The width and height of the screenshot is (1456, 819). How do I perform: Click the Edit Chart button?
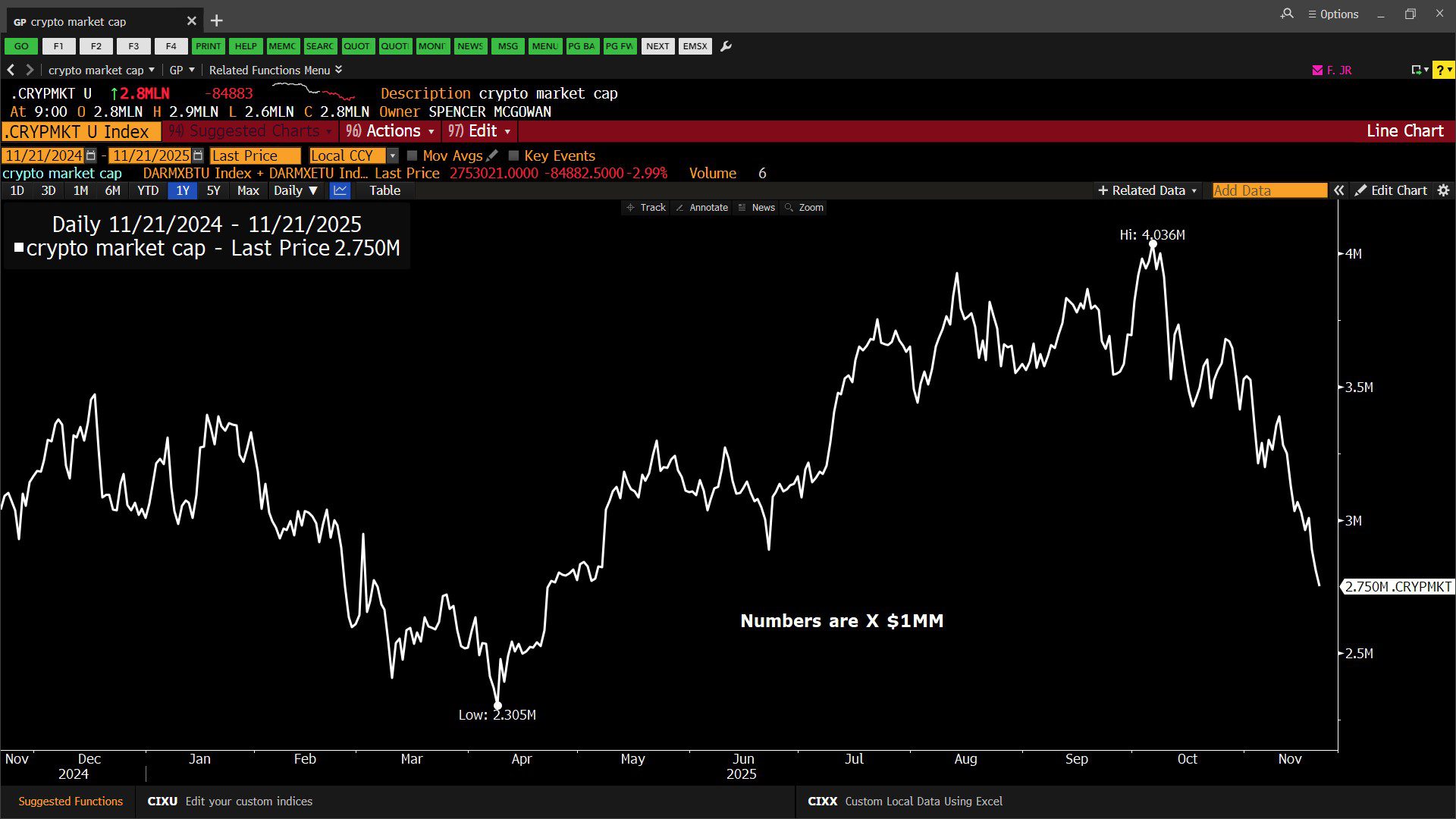tap(1391, 190)
